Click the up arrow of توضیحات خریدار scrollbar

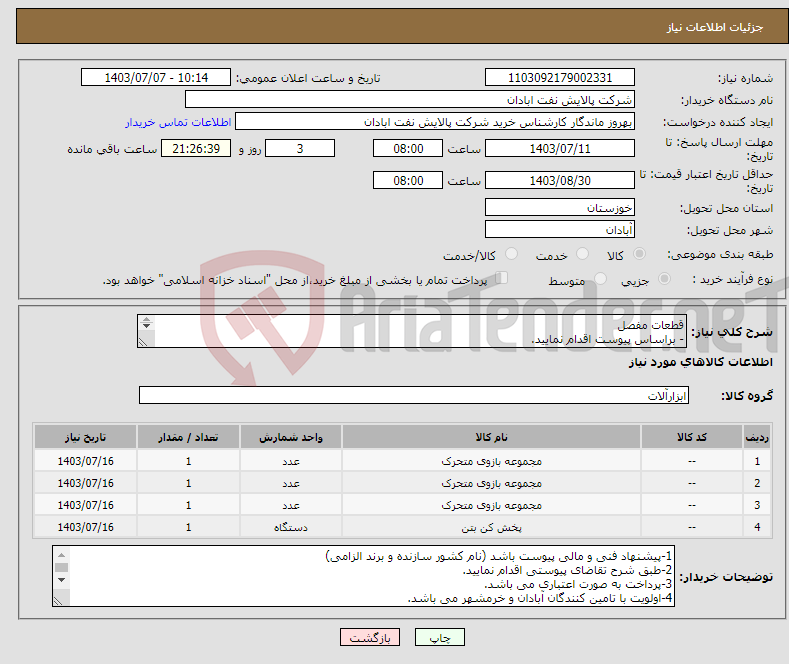point(61,555)
